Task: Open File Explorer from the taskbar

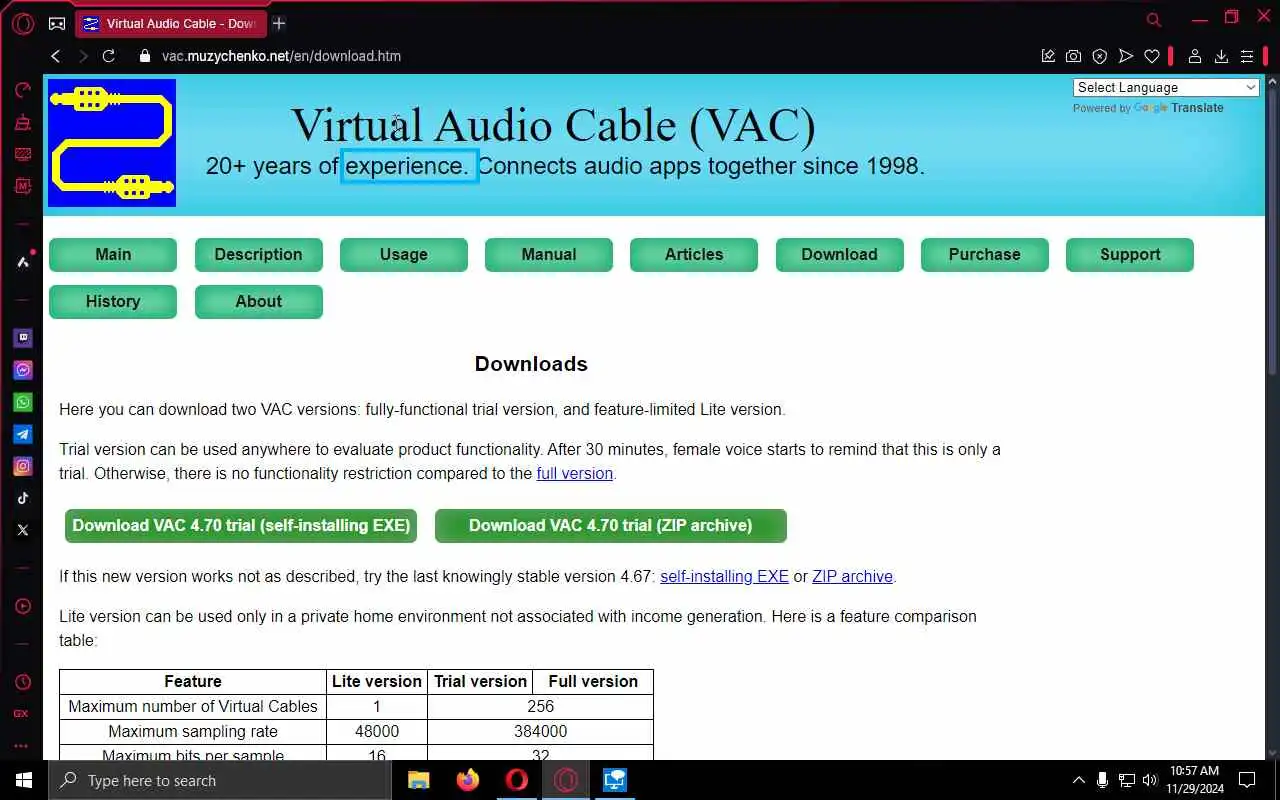Action: click(418, 780)
